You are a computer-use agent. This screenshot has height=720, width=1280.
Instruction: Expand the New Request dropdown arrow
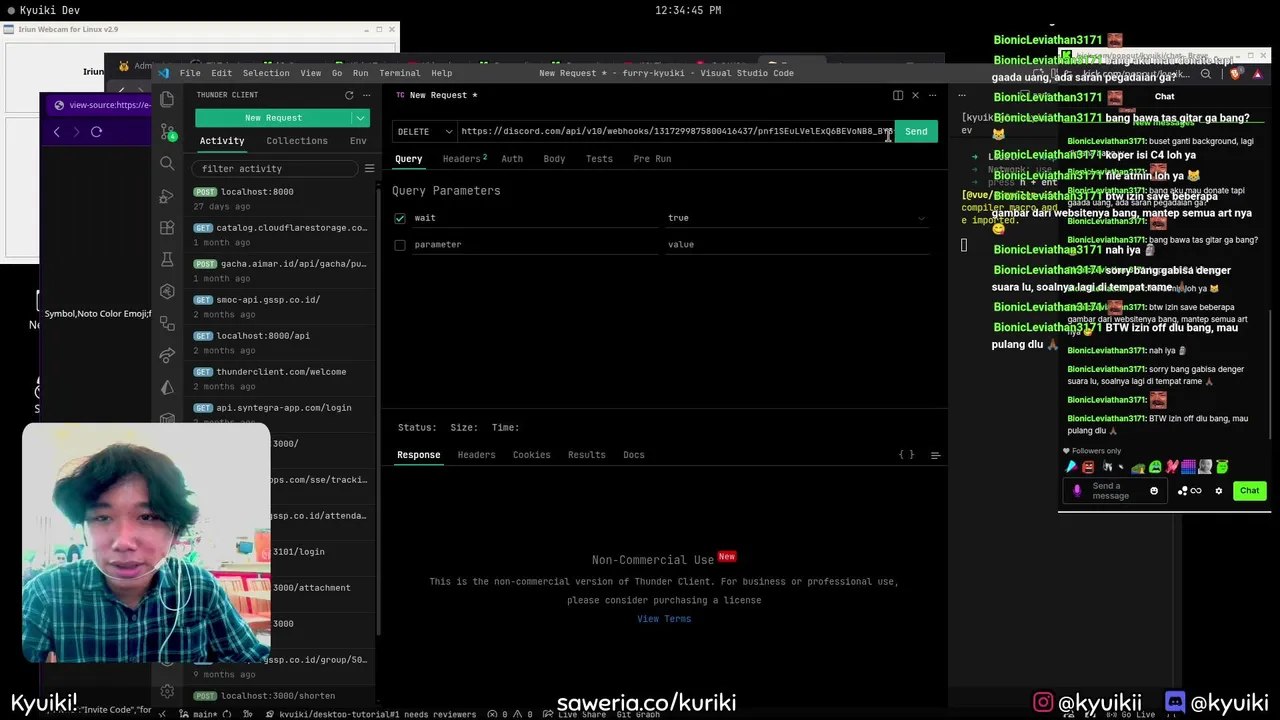point(360,118)
